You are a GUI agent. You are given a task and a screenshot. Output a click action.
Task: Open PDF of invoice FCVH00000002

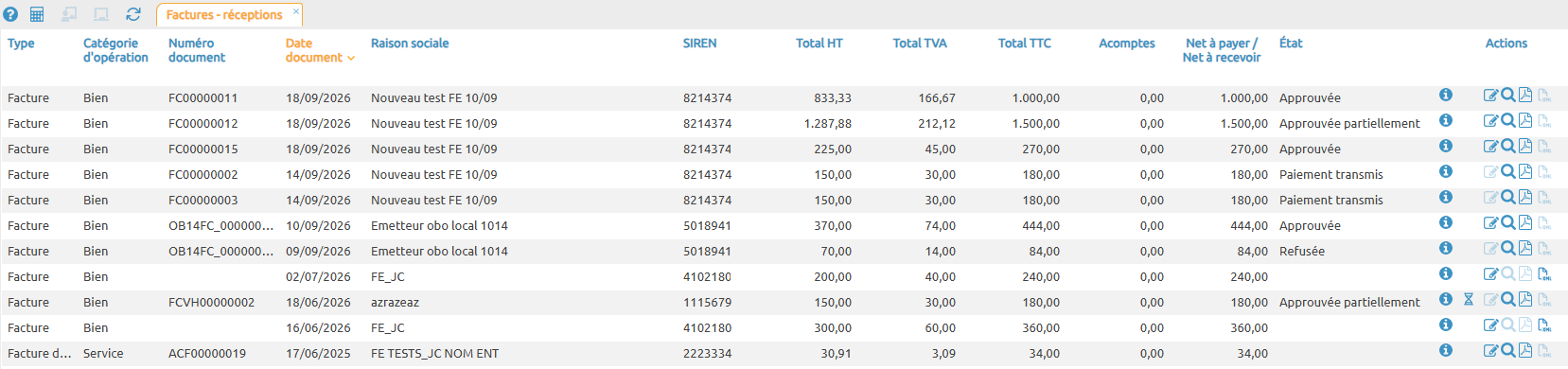pos(1525,299)
